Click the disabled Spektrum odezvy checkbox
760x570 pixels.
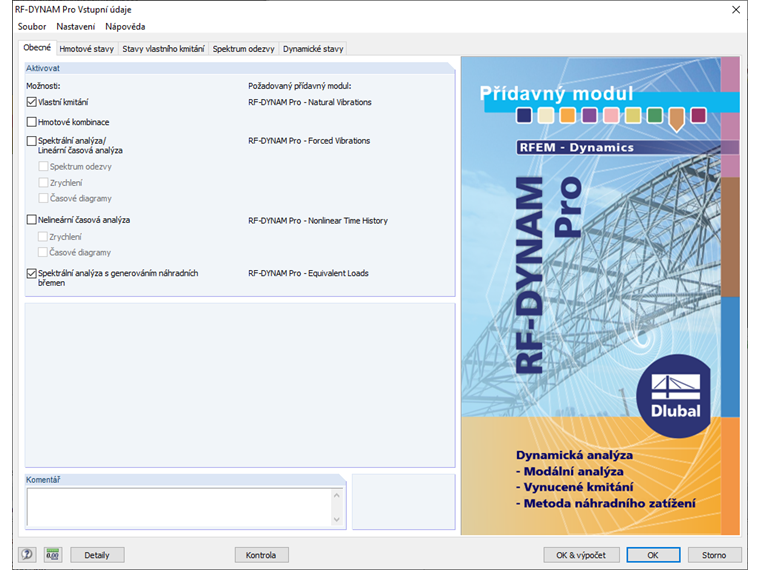[x=43, y=166]
